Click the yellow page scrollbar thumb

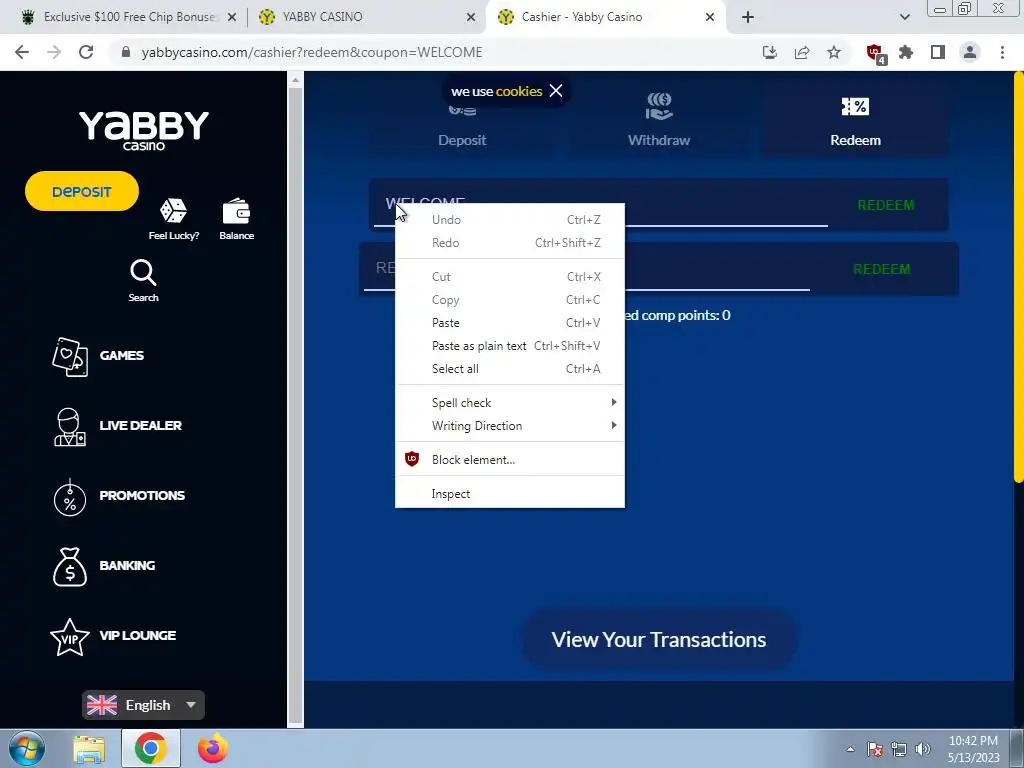click(1019, 278)
